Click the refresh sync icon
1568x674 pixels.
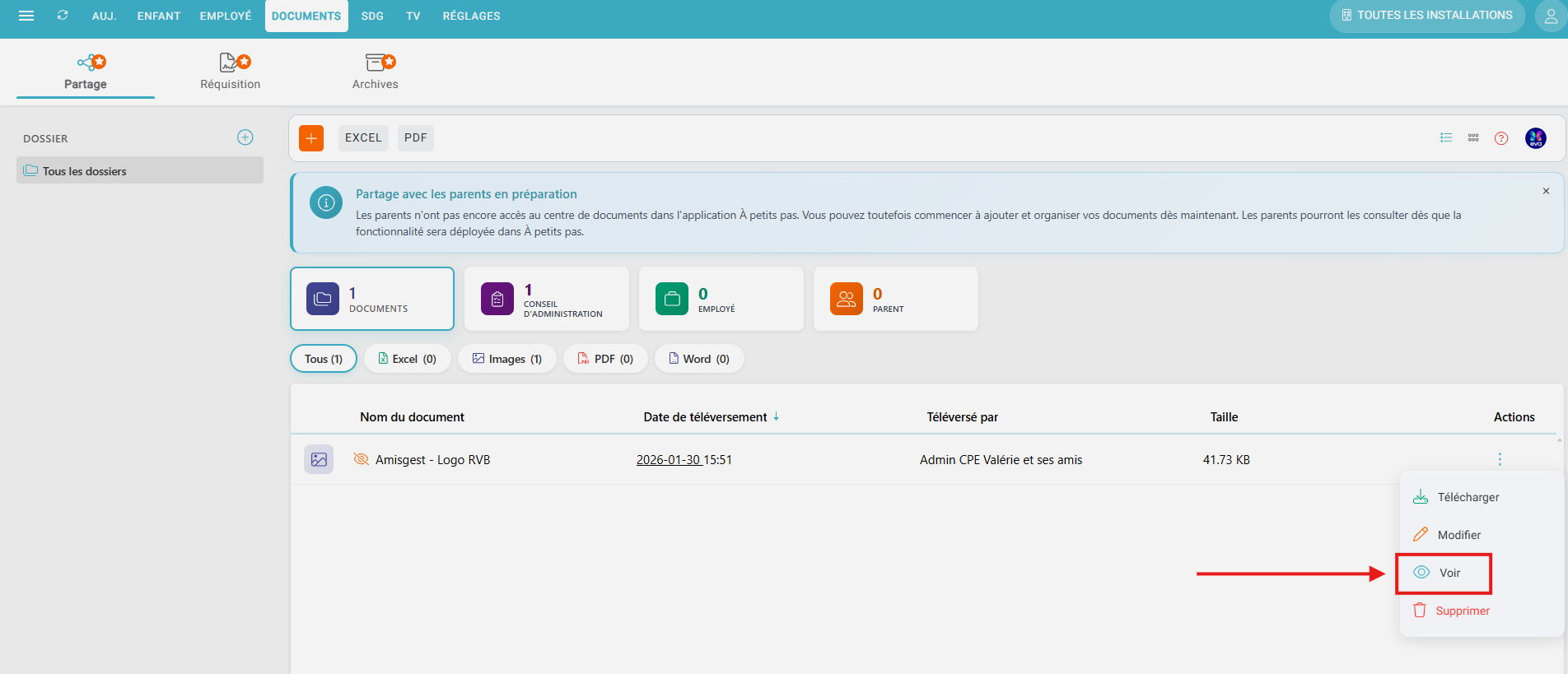[63, 16]
